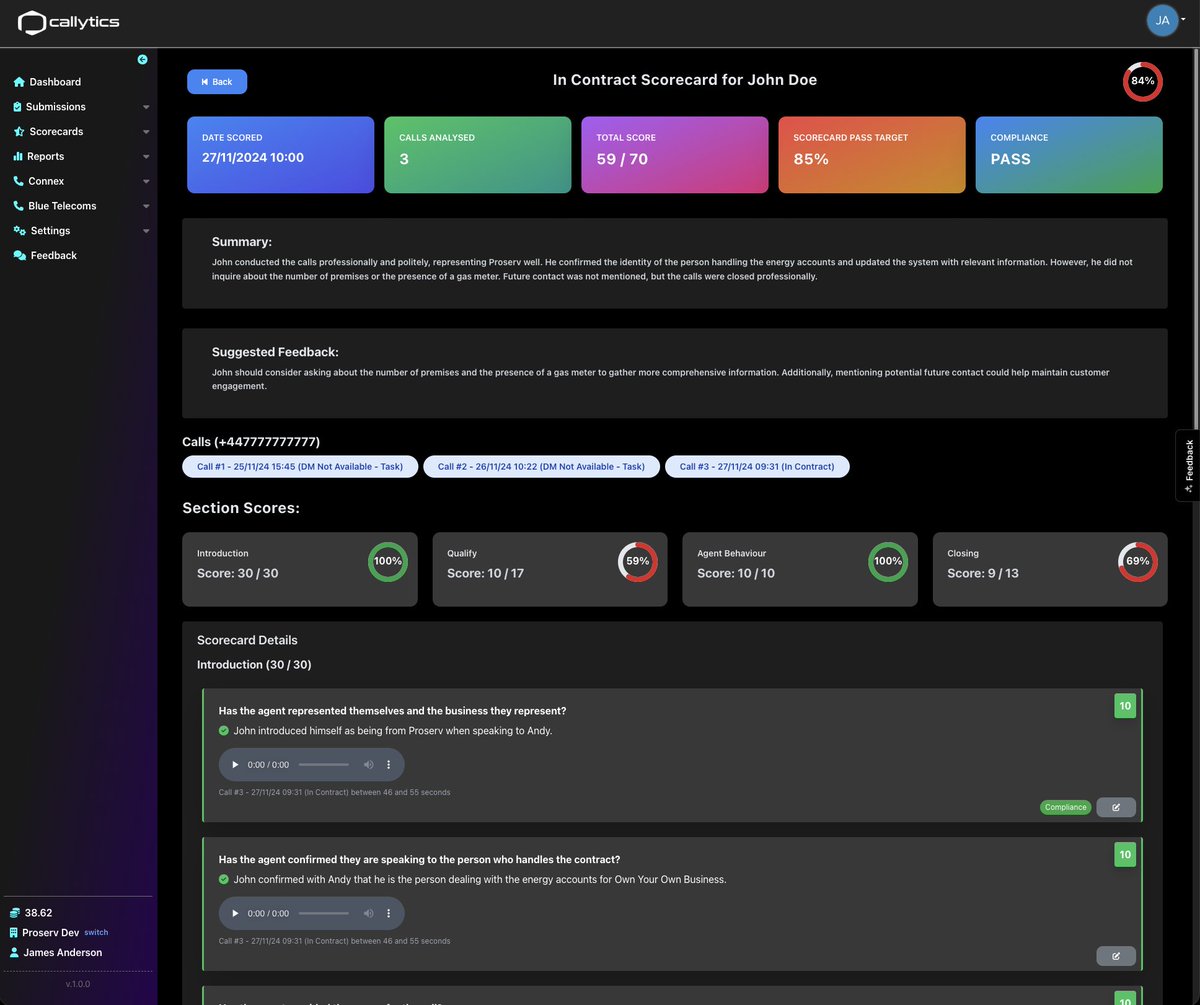Image resolution: width=1200 pixels, height=1005 pixels.
Task: Expand the Scorecards chevron
Action: 146,132
